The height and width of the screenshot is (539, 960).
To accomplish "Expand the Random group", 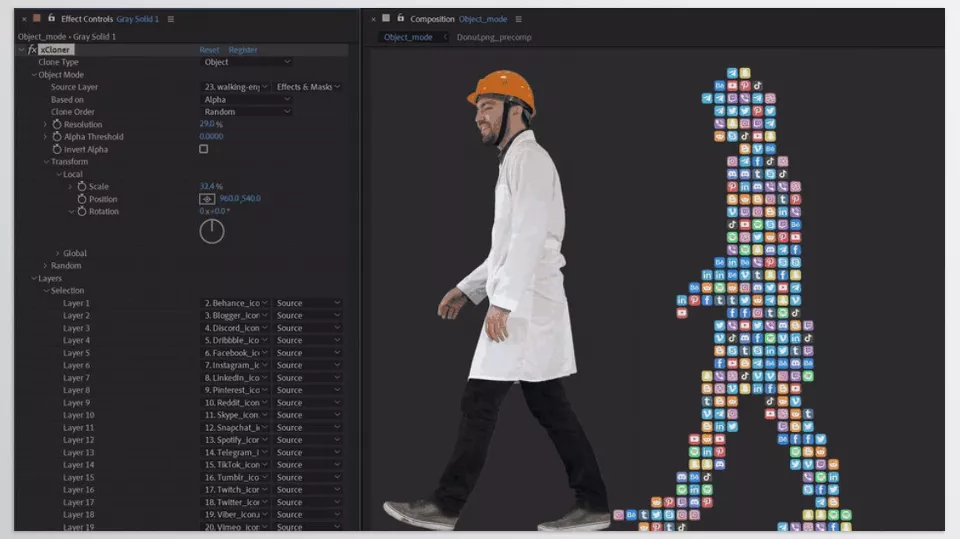I will pos(45,266).
